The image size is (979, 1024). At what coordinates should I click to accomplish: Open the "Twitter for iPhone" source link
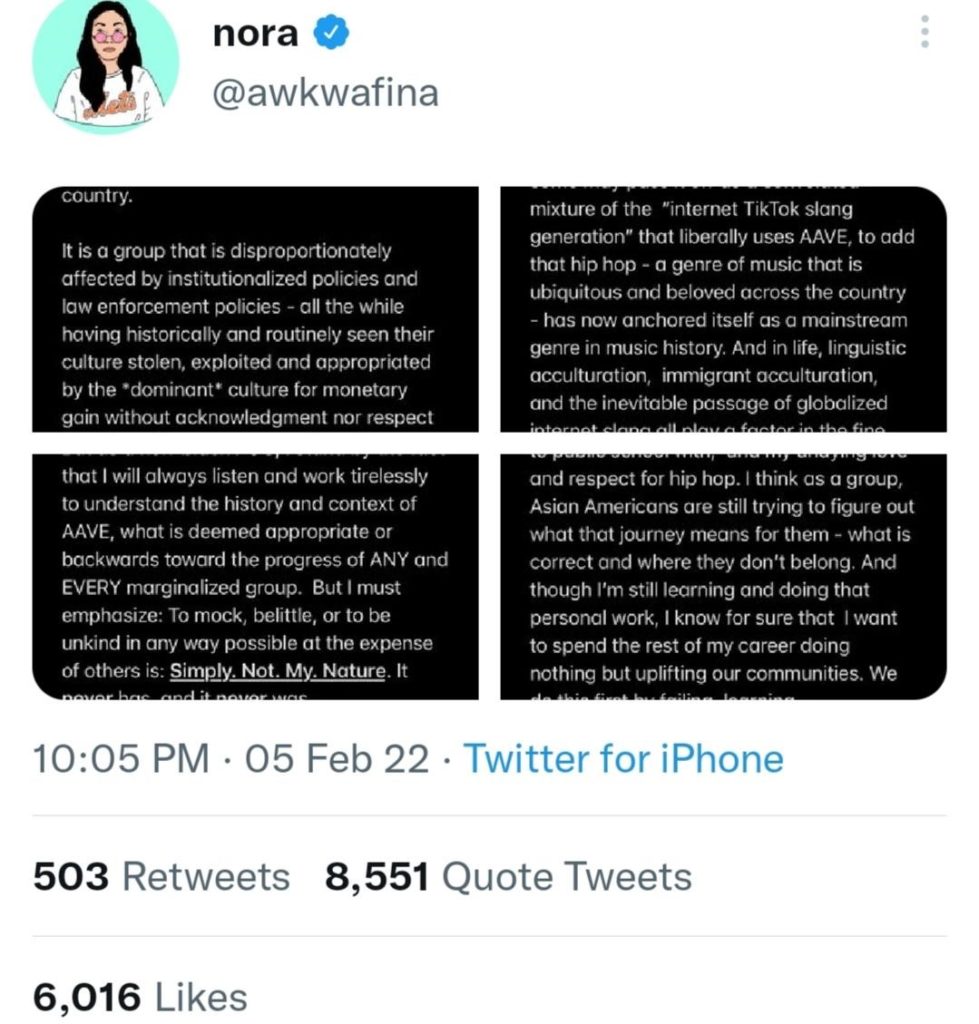[x=622, y=759]
